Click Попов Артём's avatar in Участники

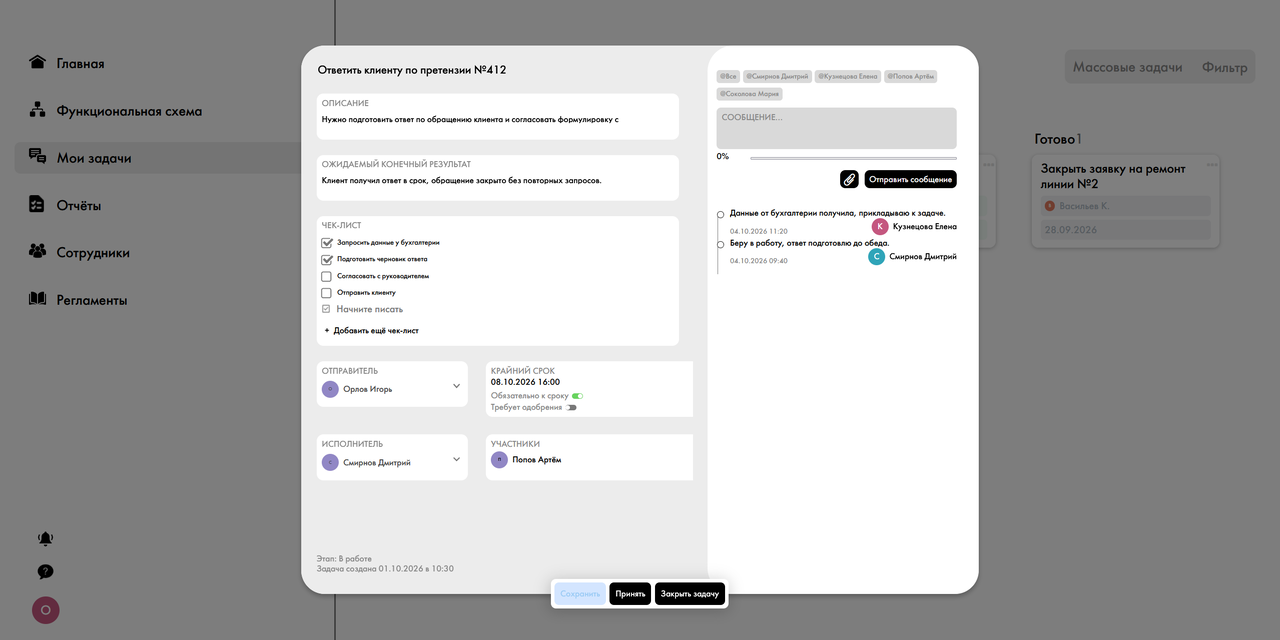[x=499, y=460]
